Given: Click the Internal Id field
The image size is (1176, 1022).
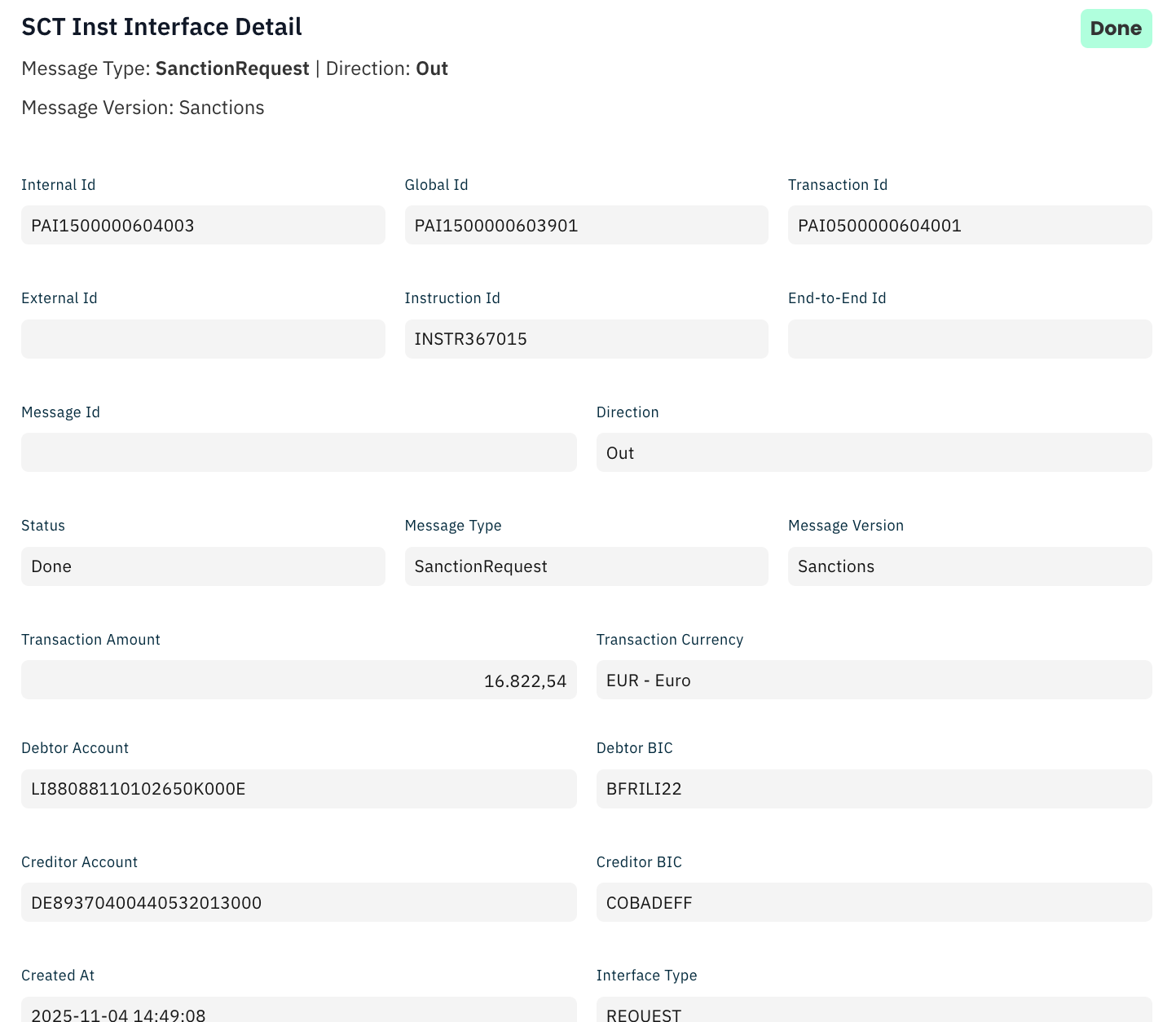Looking at the screenshot, I should tap(203, 225).
